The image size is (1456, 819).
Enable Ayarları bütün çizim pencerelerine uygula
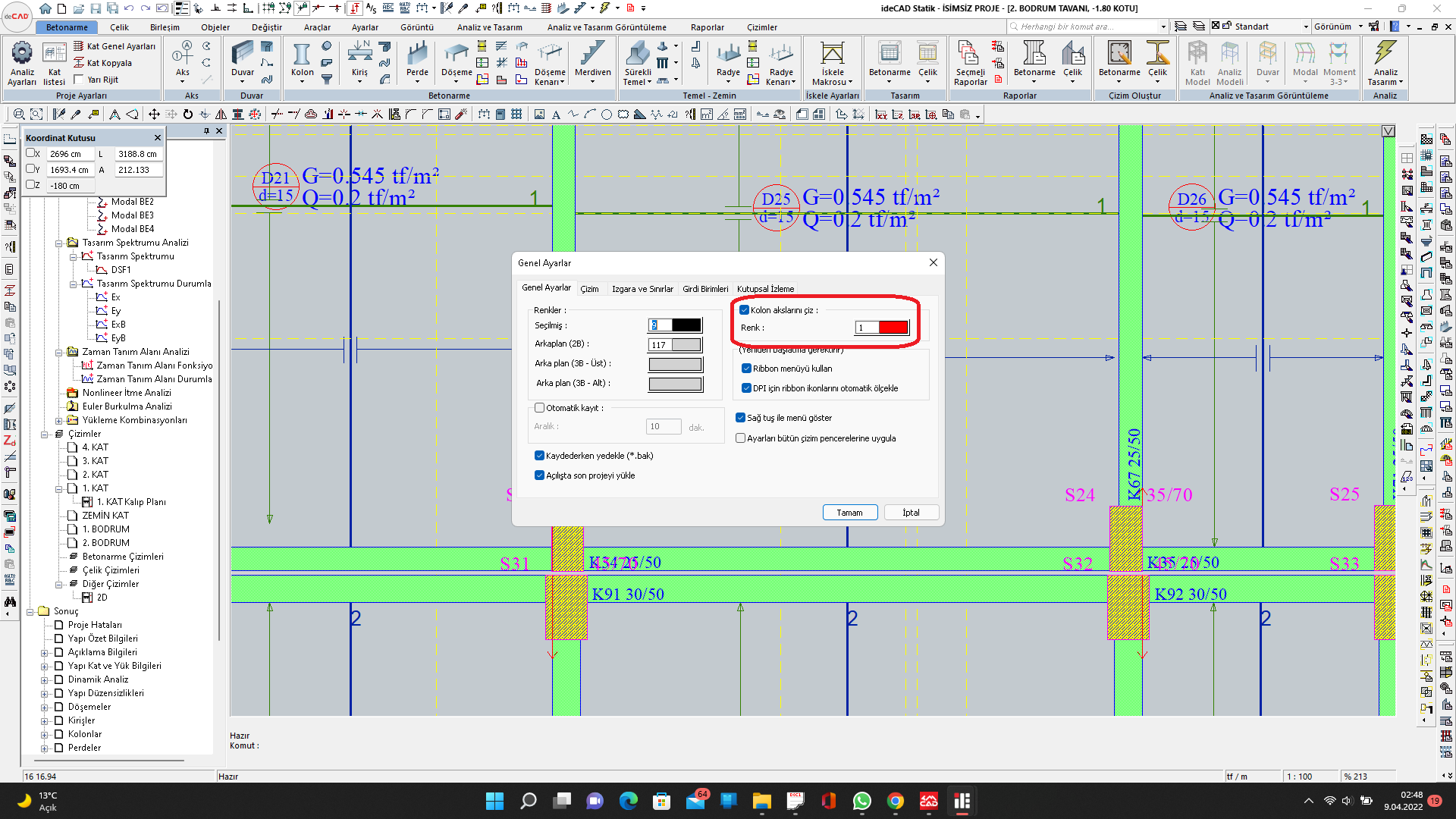[740, 438]
